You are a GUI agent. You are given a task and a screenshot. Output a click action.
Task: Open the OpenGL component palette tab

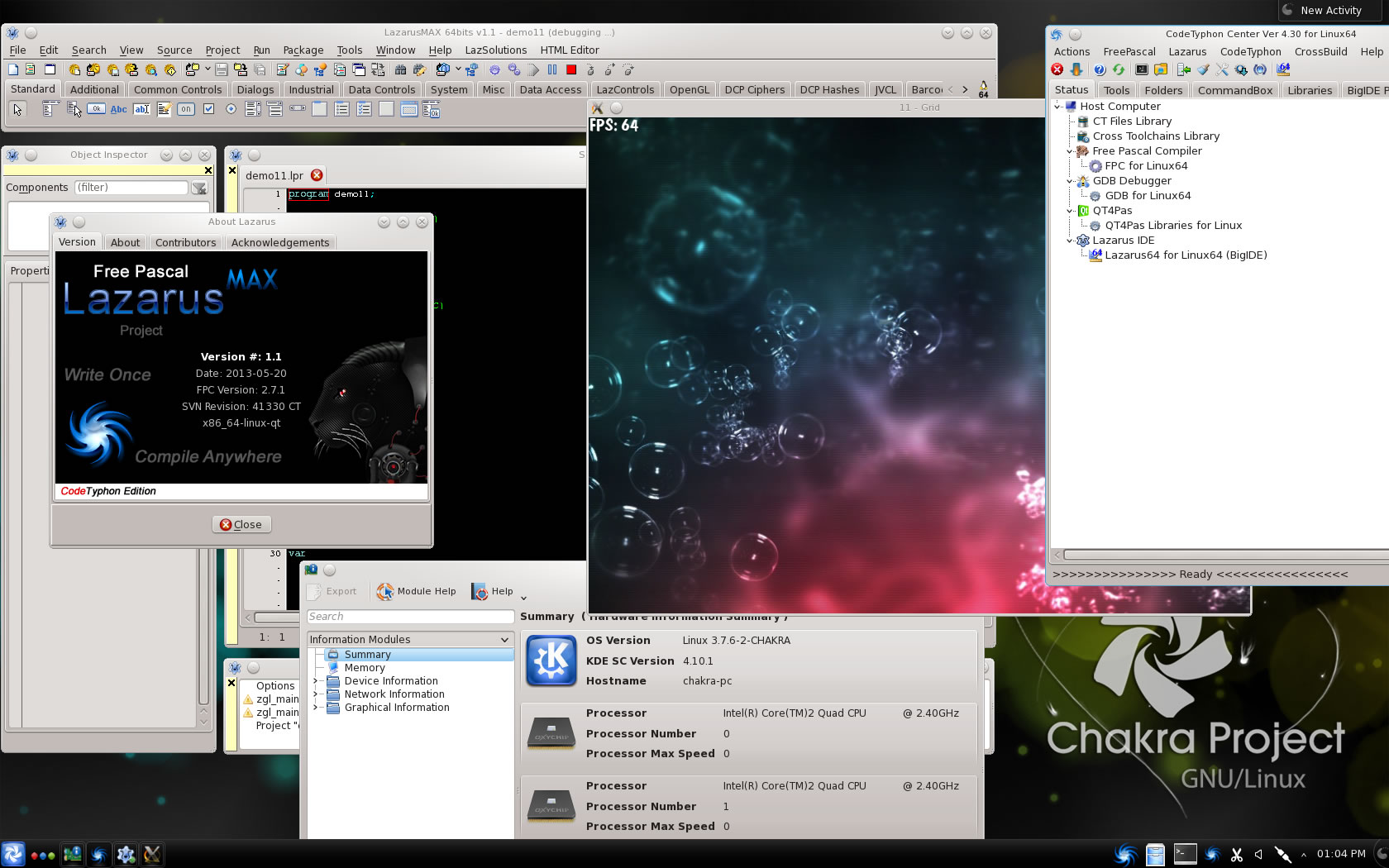[x=690, y=90]
